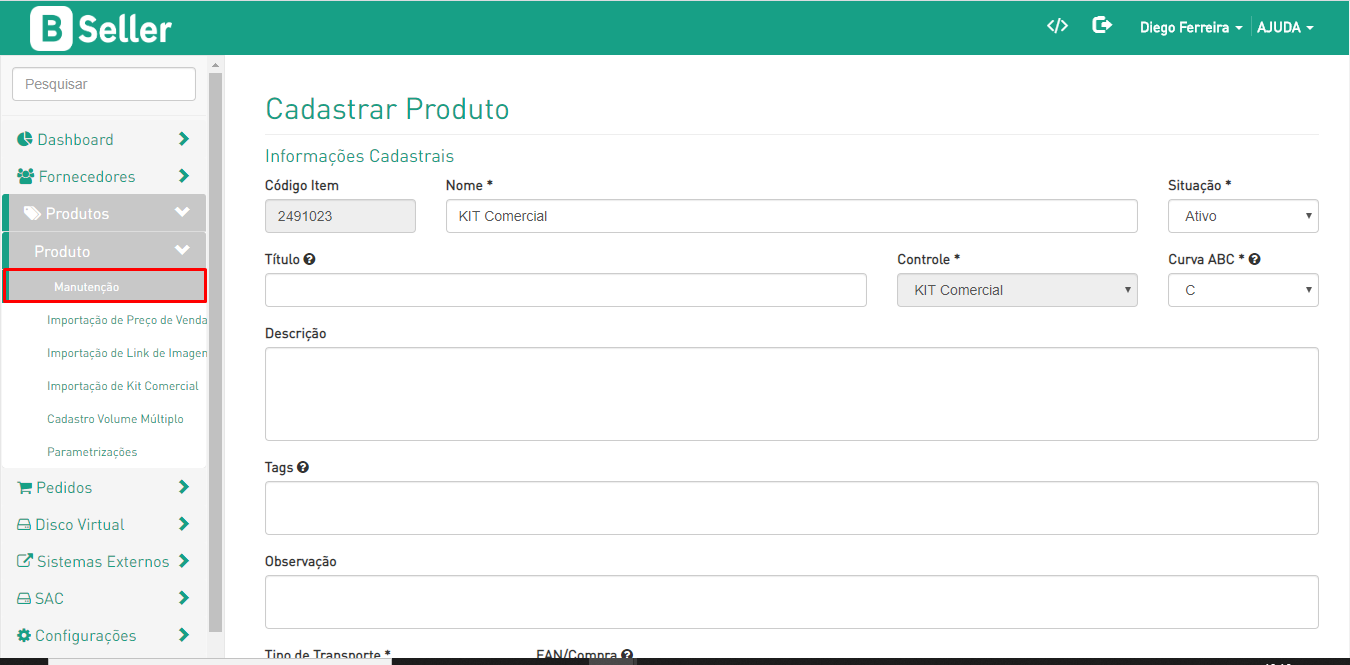Click the code brackets icon in header
The height and width of the screenshot is (665, 1350).
(1057, 26)
